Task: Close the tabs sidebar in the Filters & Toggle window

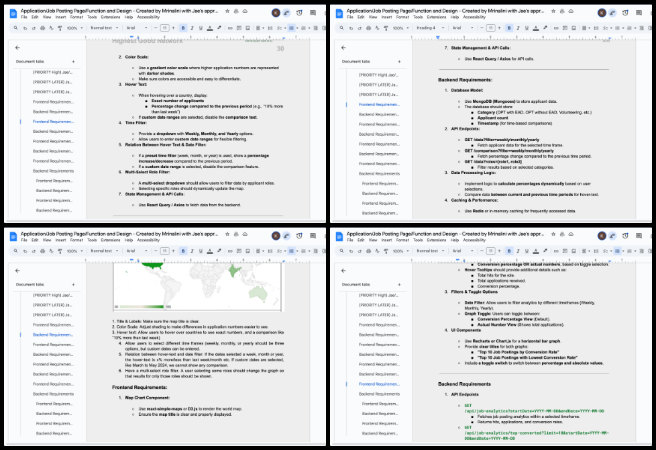Action: (343, 271)
